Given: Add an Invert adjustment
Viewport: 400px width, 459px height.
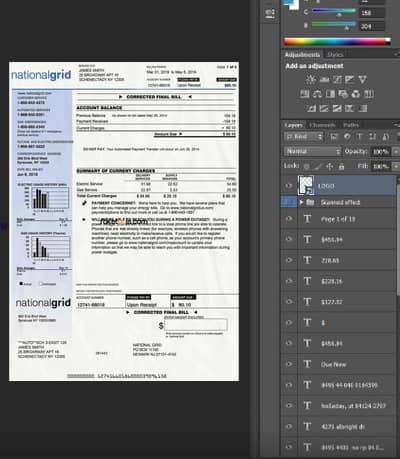Looking at the screenshot, I should (x=311, y=108).
